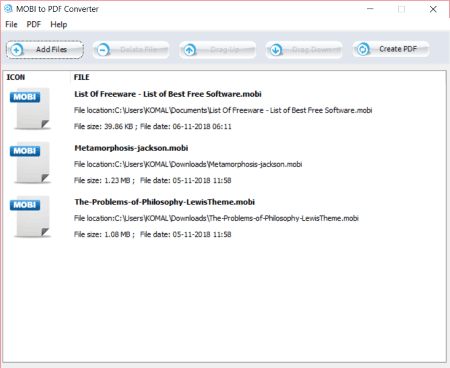Minimize the MOBI to PDF Converter window
450x368 pixels.
[x=370, y=9]
